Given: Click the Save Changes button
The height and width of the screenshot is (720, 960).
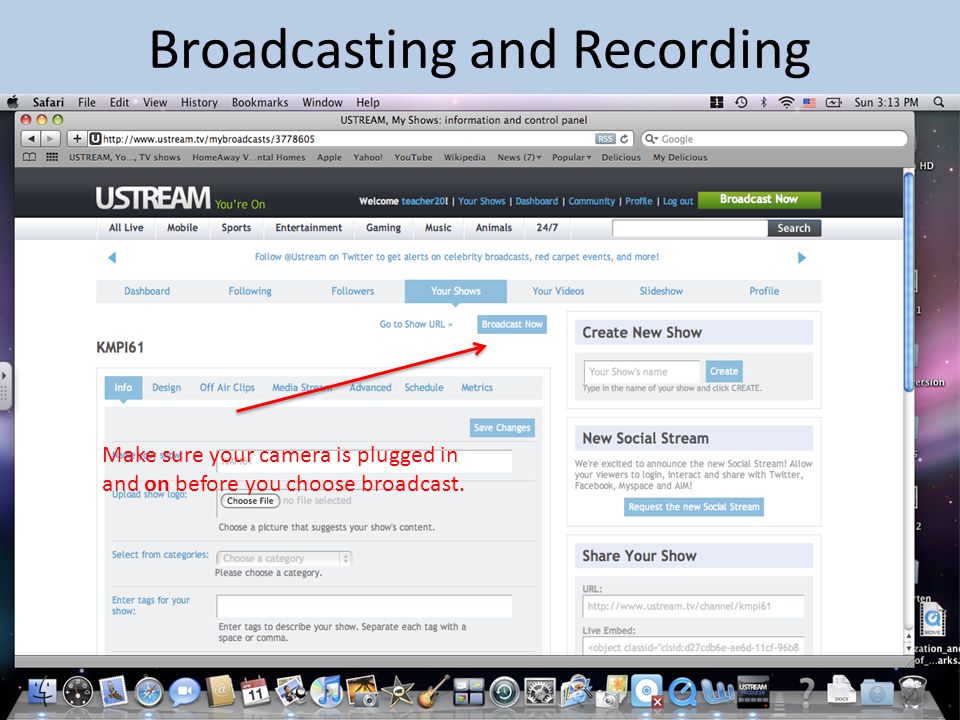Looking at the screenshot, I should tap(501, 427).
